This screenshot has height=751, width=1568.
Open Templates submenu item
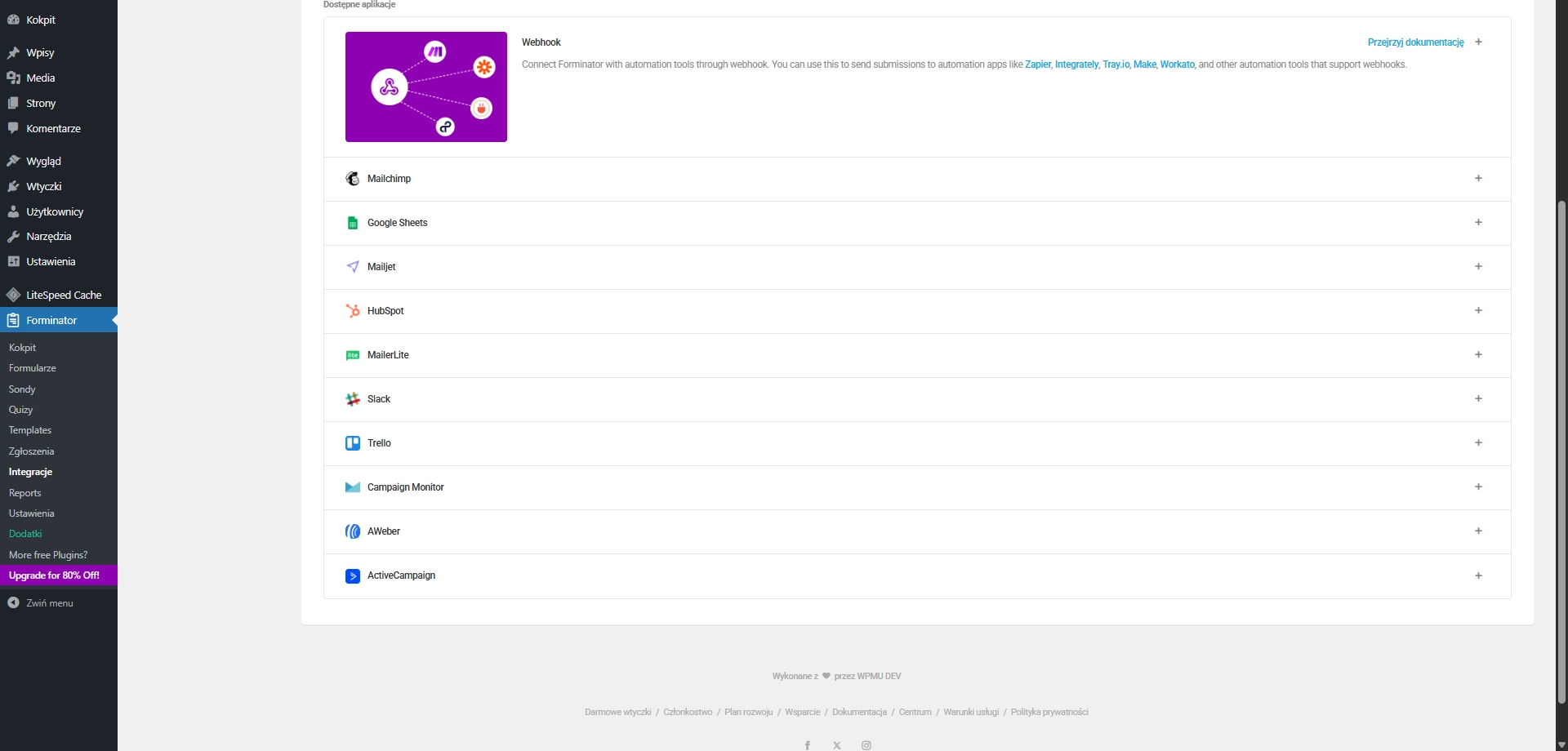pyautogui.click(x=30, y=430)
